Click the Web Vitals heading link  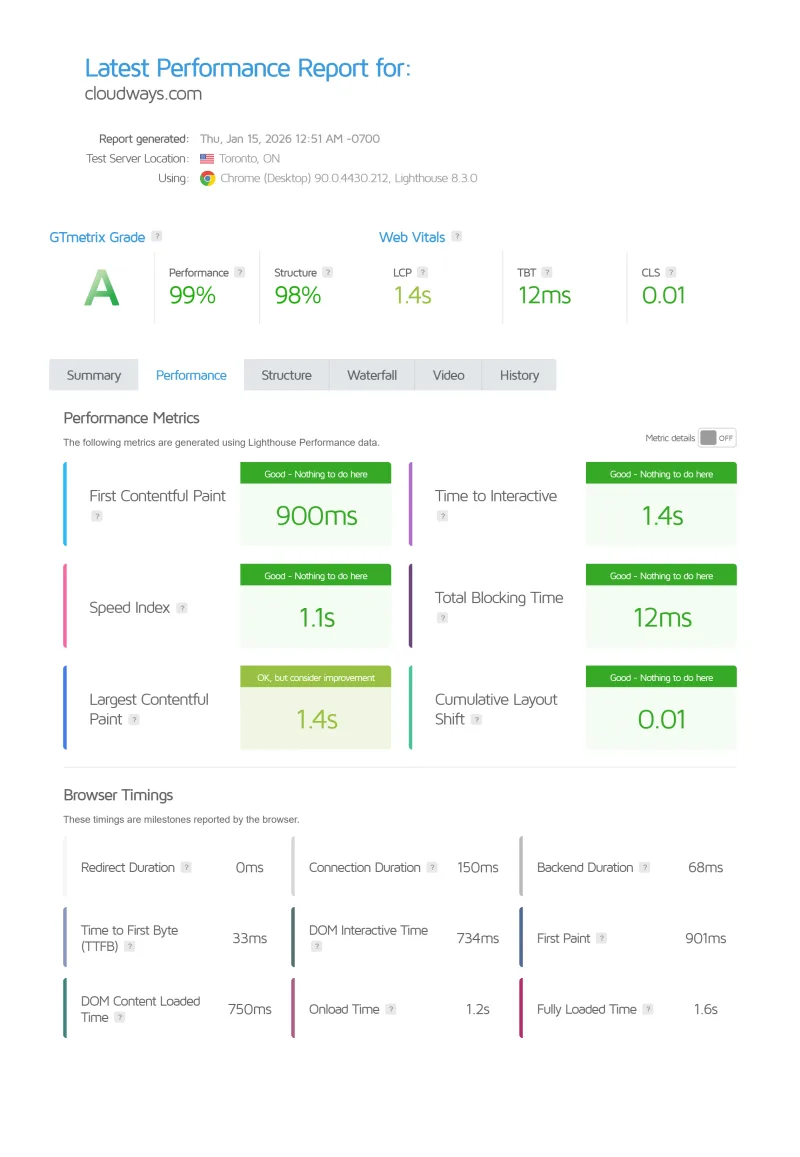click(x=412, y=238)
